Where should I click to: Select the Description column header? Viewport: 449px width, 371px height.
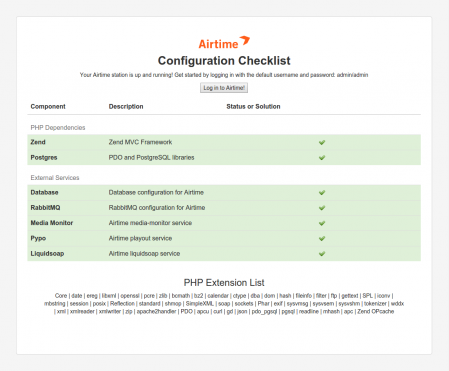[x=126, y=106]
